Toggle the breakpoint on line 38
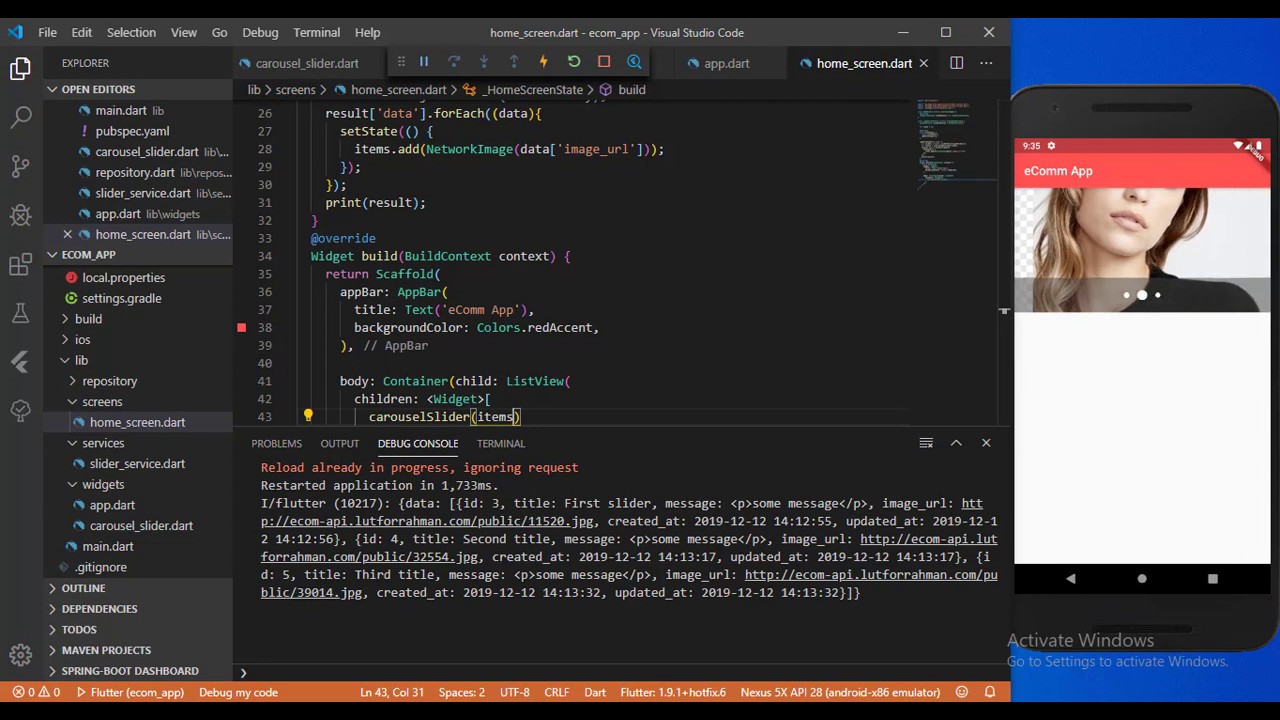This screenshot has width=1280, height=720. click(241, 328)
